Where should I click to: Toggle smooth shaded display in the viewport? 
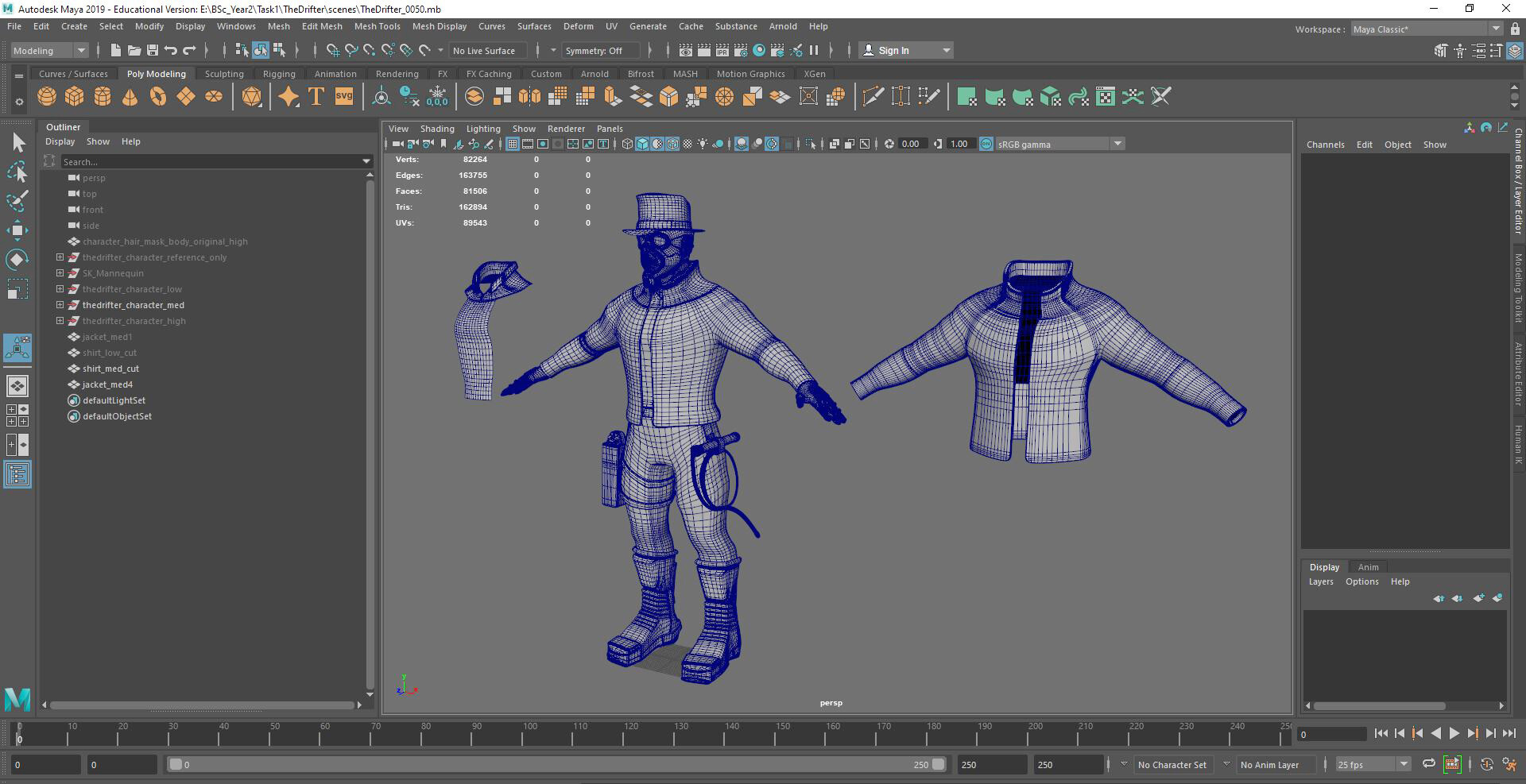tap(642, 144)
